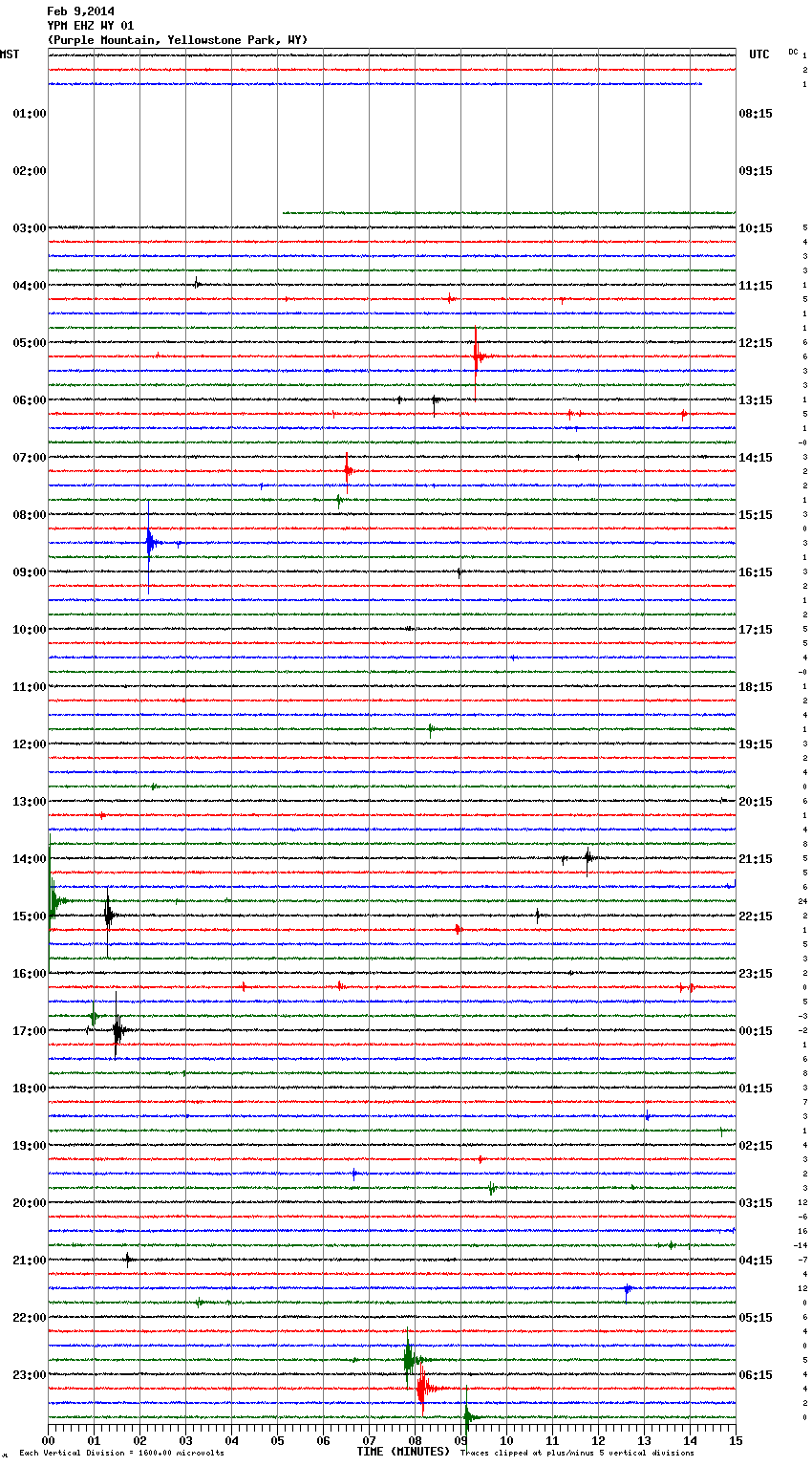Click the "17:00" MST time label
The height and width of the screenshot is (1466, 812).
tap(29, 1031)
